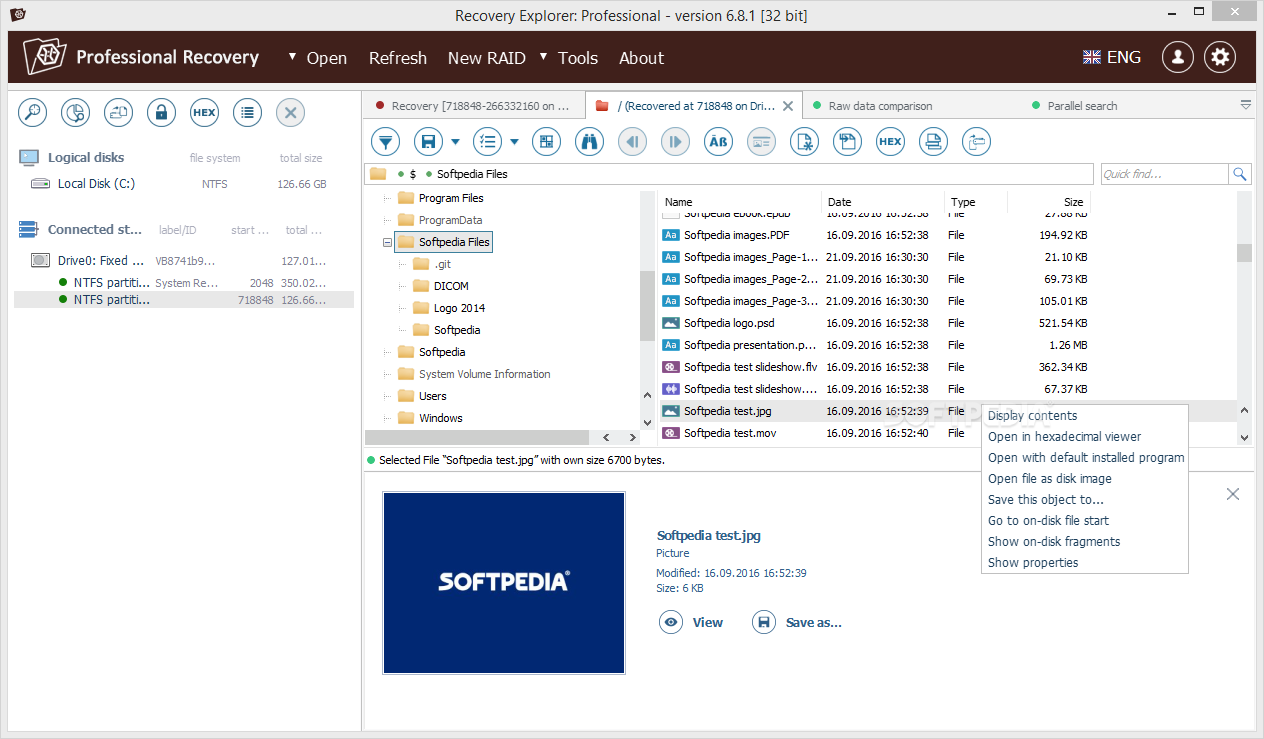The image size is (1264, 739).
Task: Click the Softpedia image preview thumbnail
Action: pos(504,582)
